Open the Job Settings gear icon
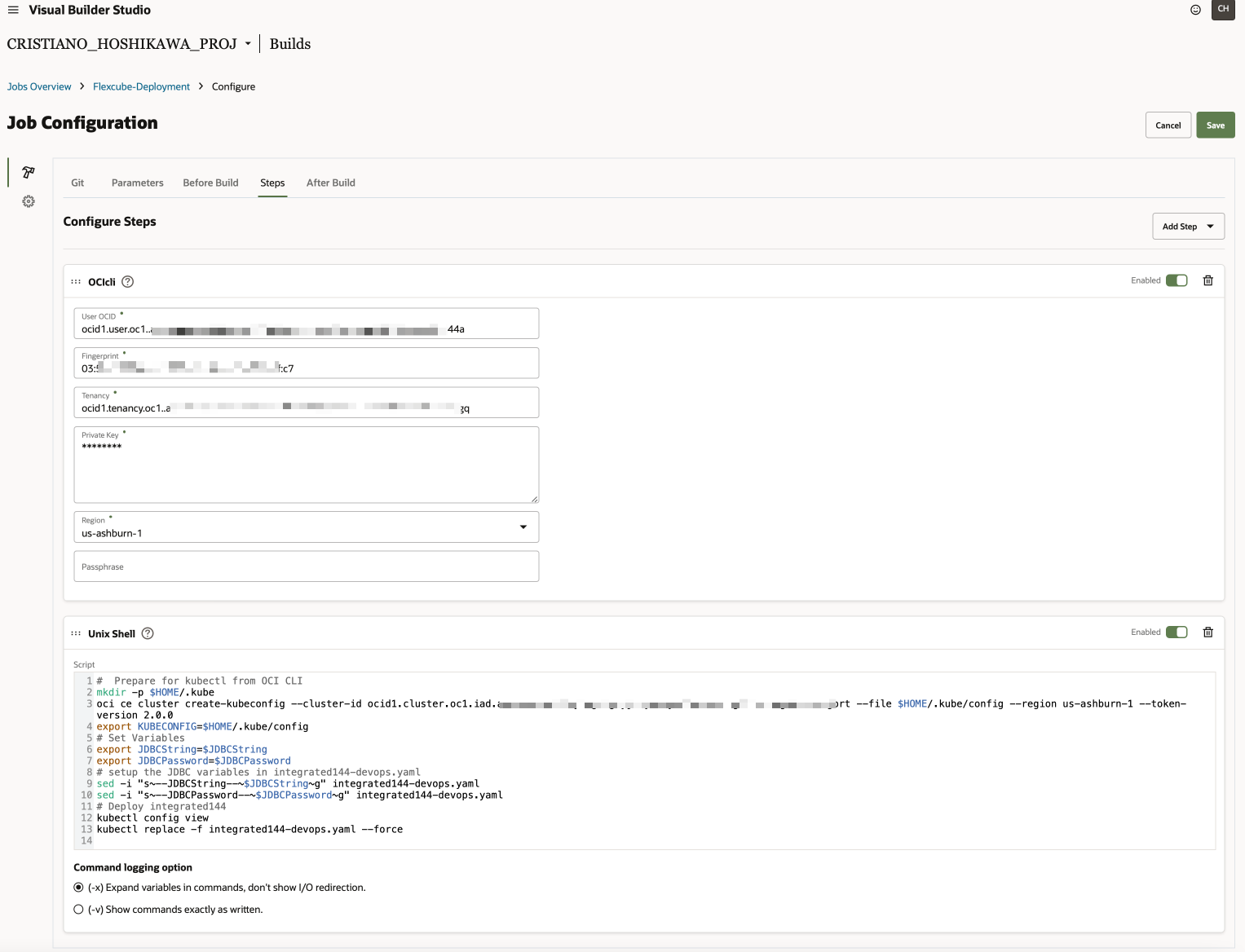This screenshot has height=952, width=1245. (28, 201)
